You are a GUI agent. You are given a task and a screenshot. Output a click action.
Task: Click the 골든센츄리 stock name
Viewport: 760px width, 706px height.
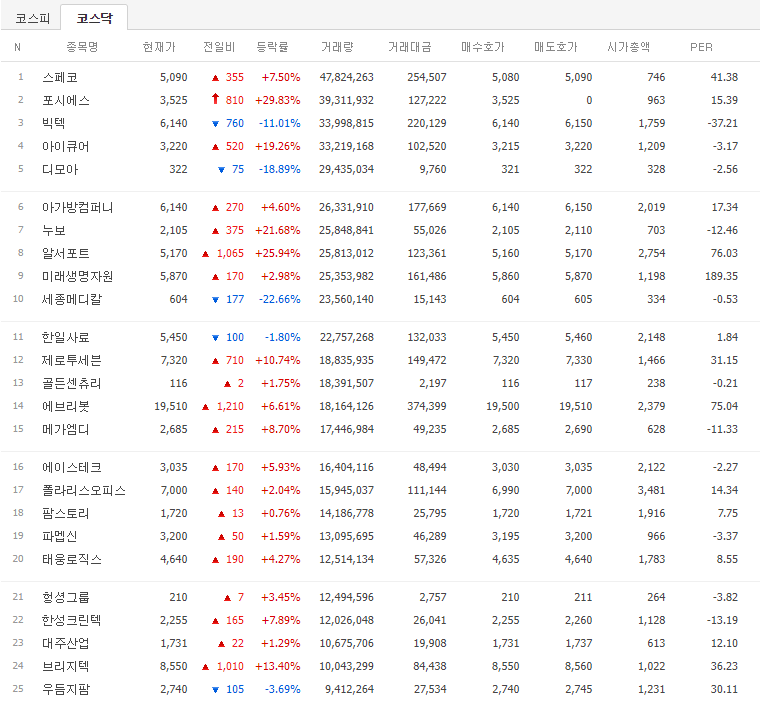coord(72,383)
